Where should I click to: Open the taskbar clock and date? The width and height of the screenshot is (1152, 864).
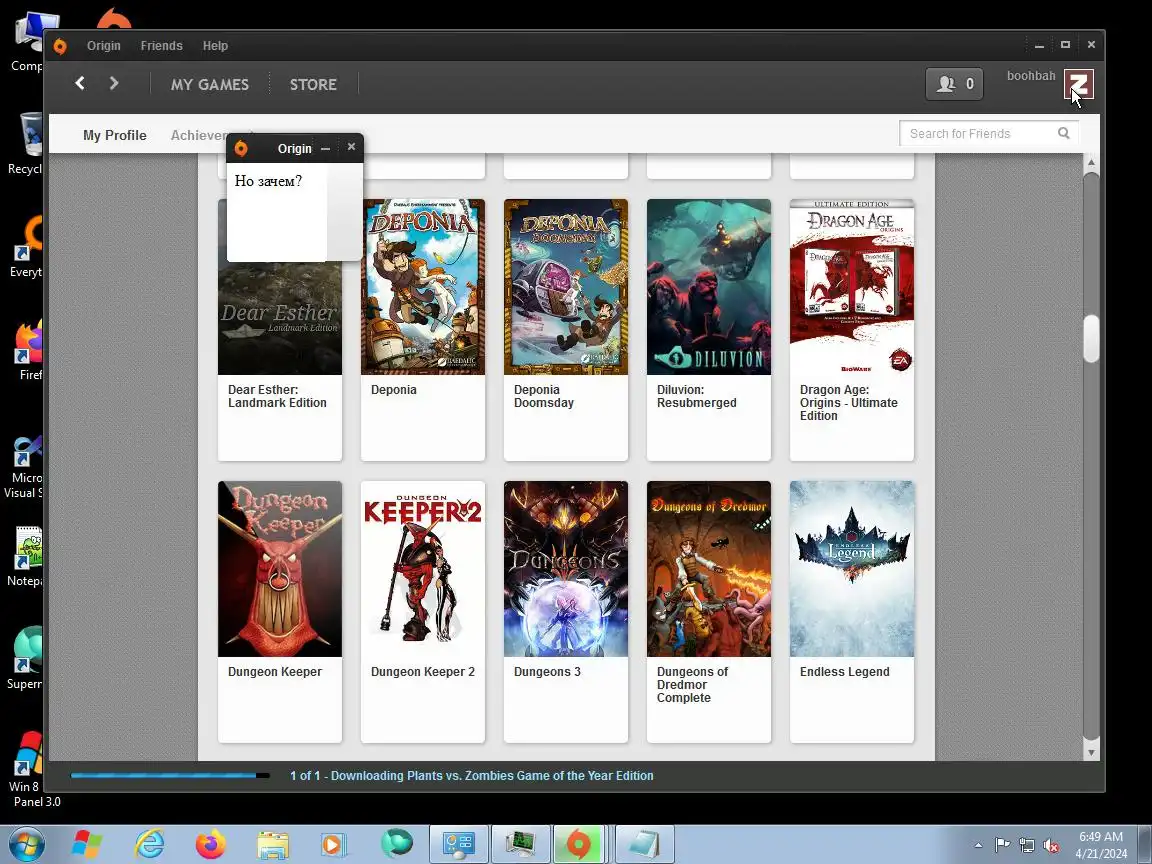(x=1101, y=845)
